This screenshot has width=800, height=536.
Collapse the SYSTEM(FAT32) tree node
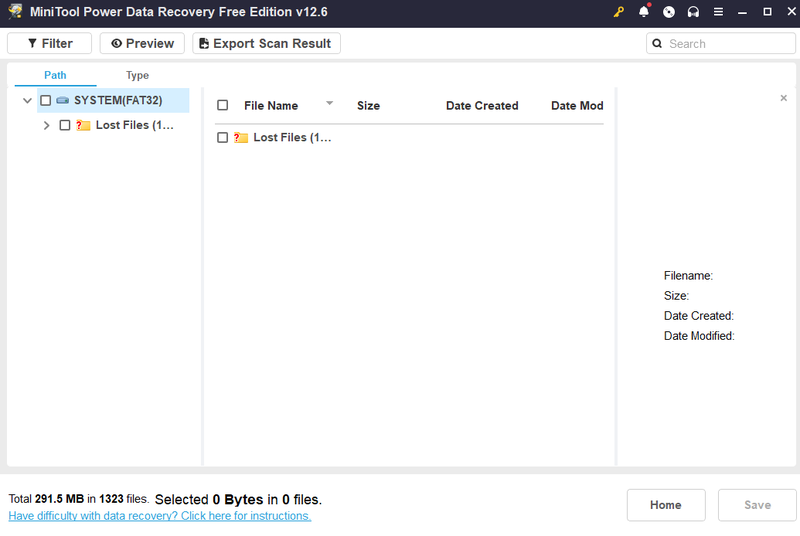(28, 100)
